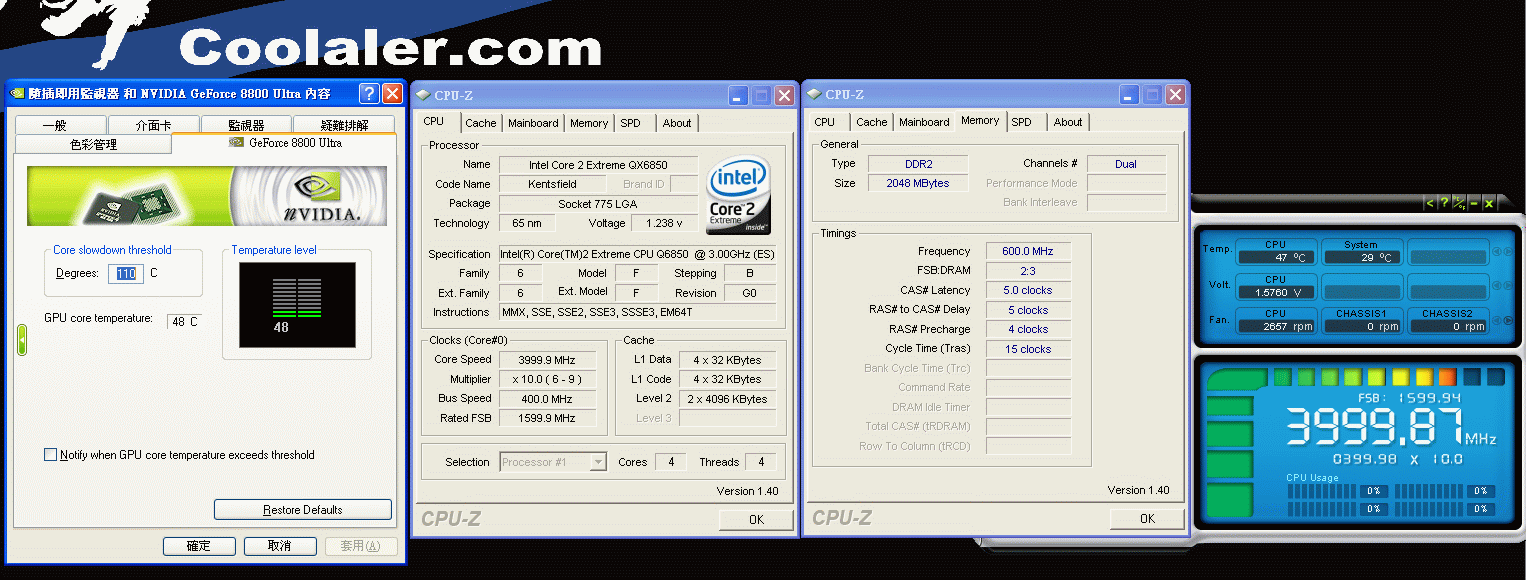Viewport: 1526px width, 580px height.
Task: Click right arrow beside the Fan row
Action: pyautogui.click(x=1508, y=321)
